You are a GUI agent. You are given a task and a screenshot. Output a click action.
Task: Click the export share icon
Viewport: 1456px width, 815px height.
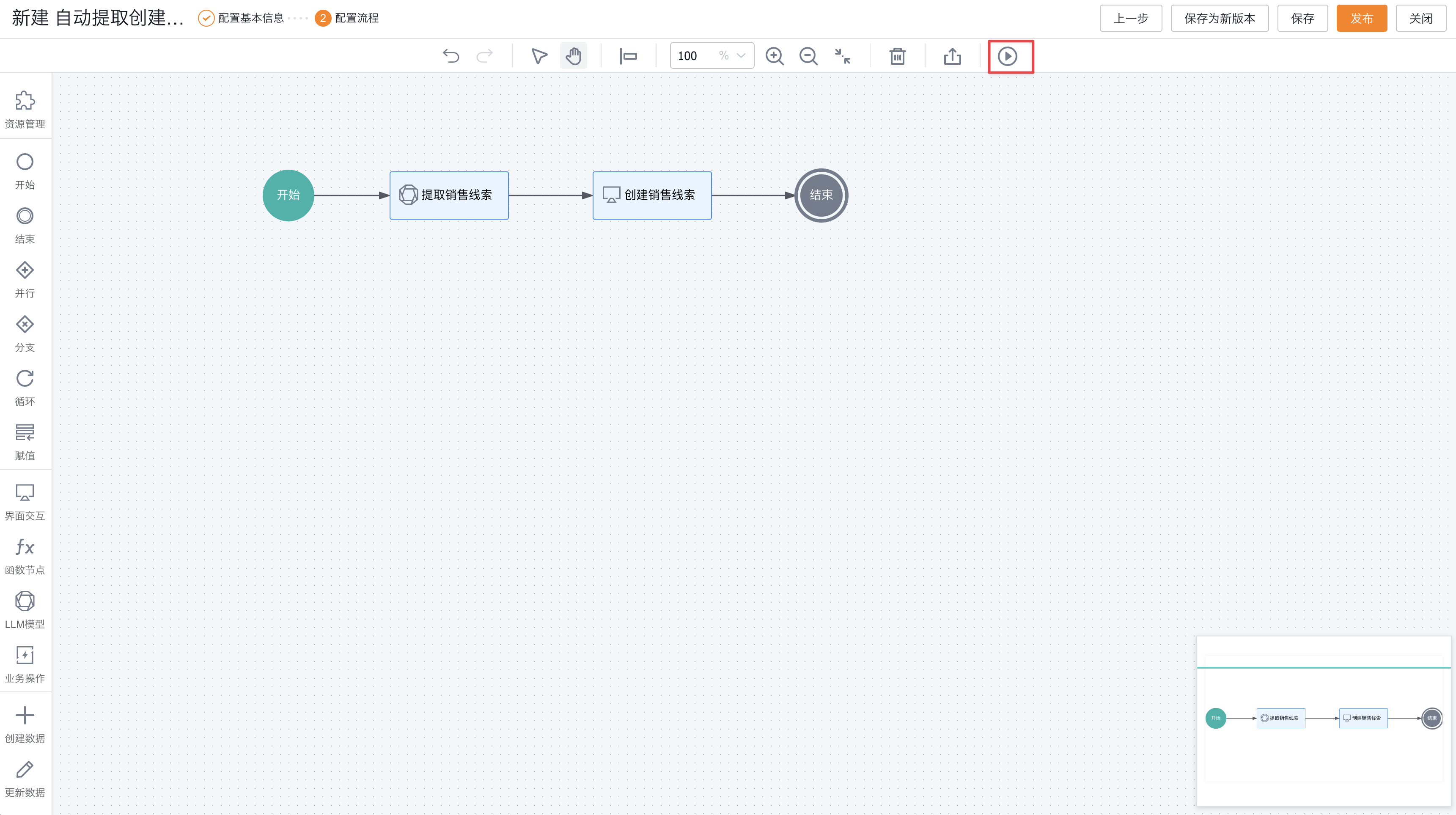point(952,56)
